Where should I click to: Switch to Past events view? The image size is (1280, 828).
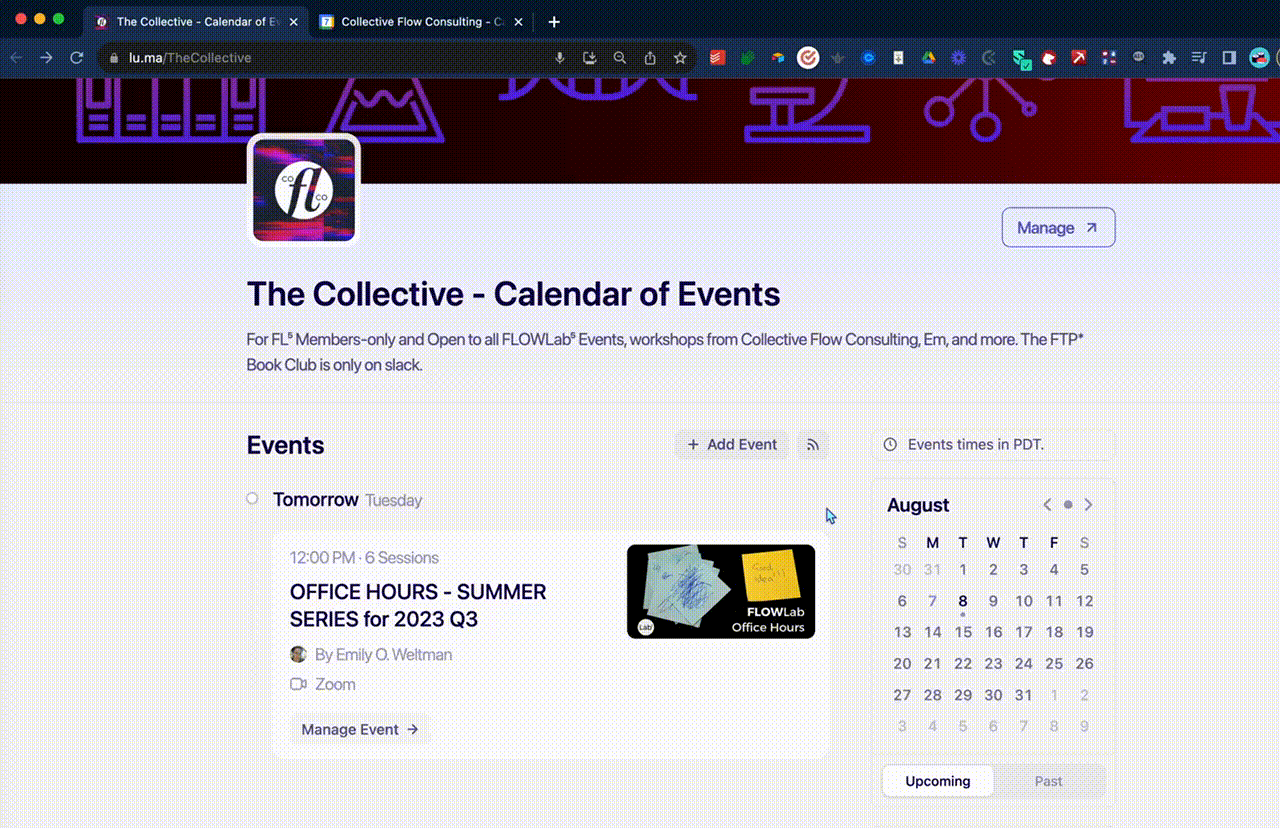1048,781
